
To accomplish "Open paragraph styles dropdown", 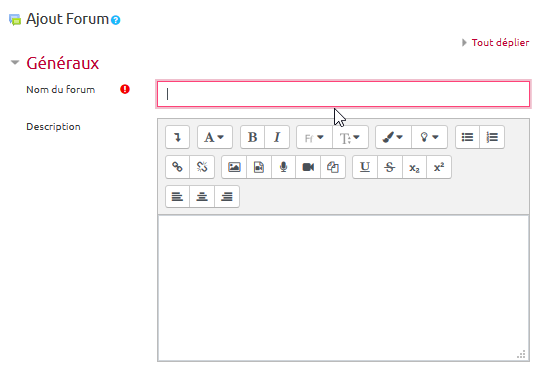I will point(215,137).
